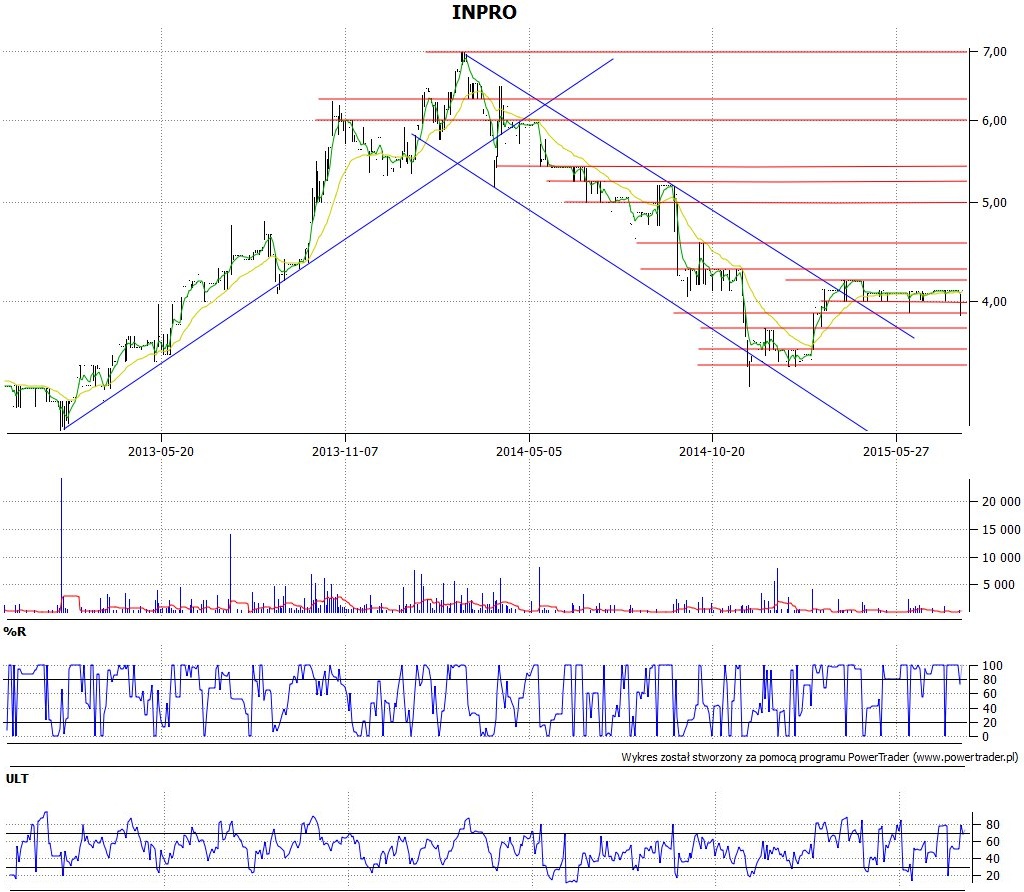Click the 2014-10-20 date label
Viewport: 1024px width, 892px height.
point(712,451)
